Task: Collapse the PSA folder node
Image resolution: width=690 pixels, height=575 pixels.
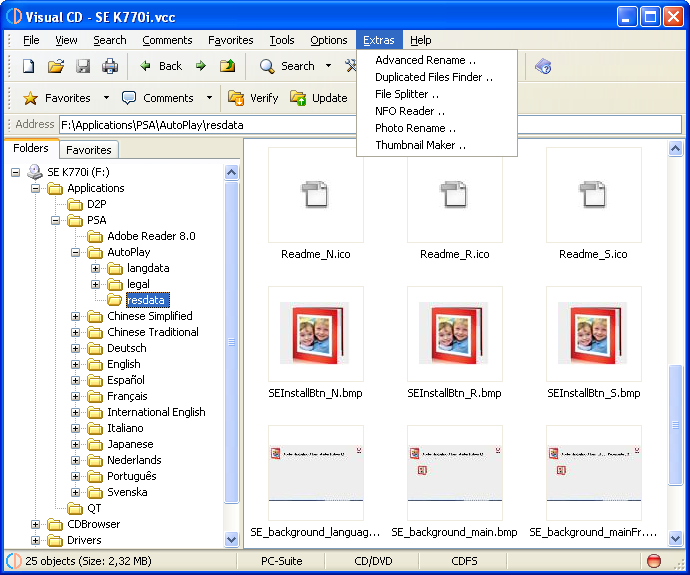Action: click(x=55, y=220)
